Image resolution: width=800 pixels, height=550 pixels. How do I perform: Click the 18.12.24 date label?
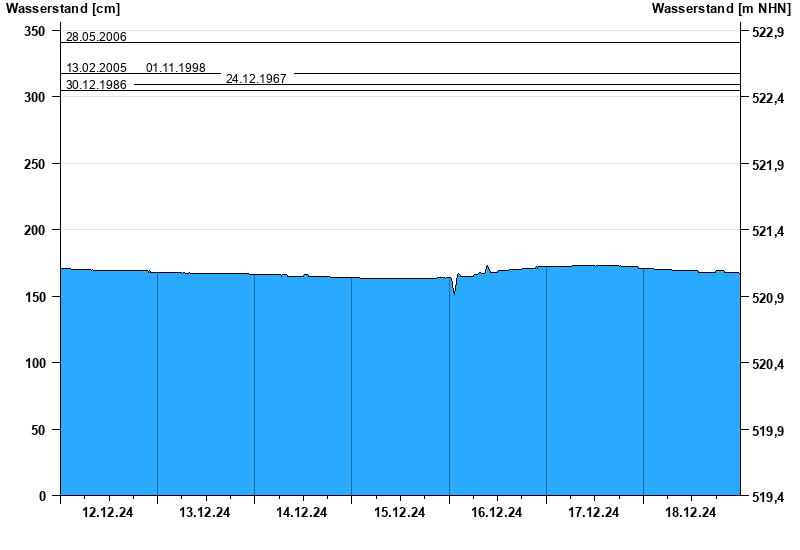(690, 513)
